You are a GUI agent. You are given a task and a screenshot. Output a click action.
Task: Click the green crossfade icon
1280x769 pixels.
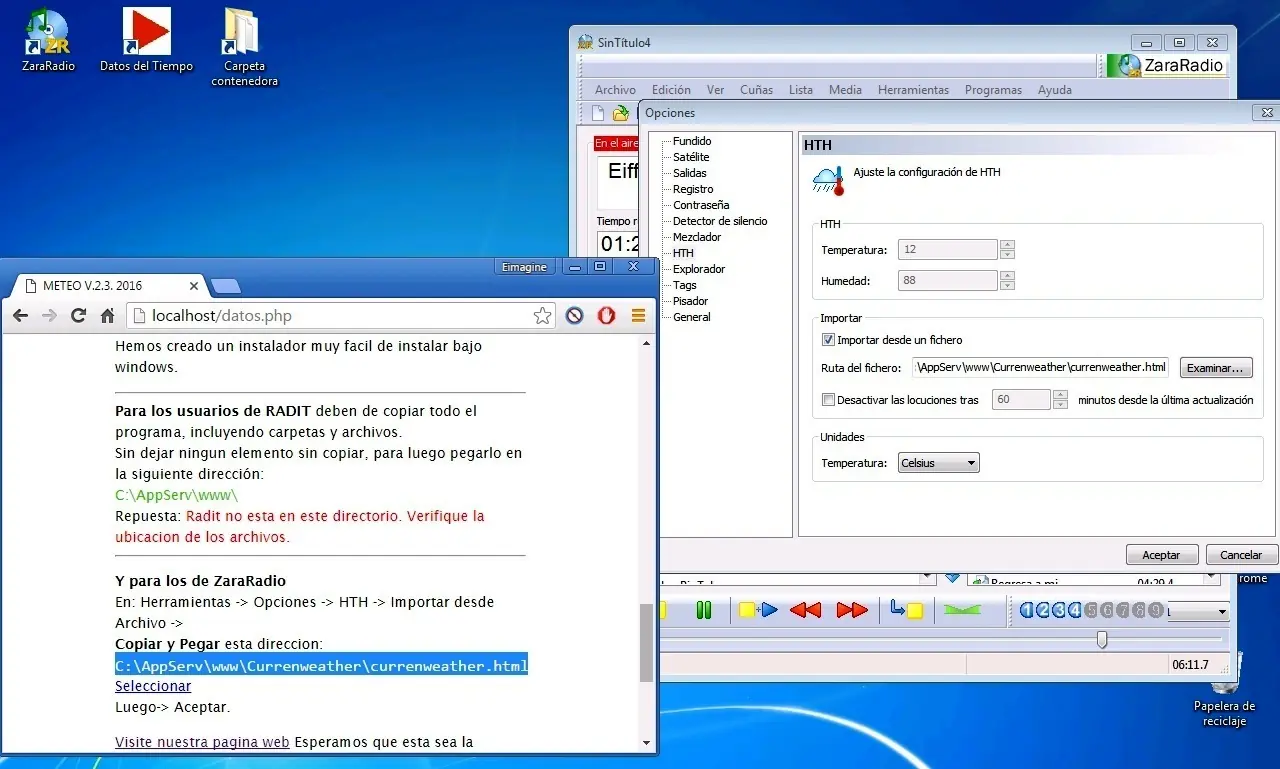pos(962,610)
